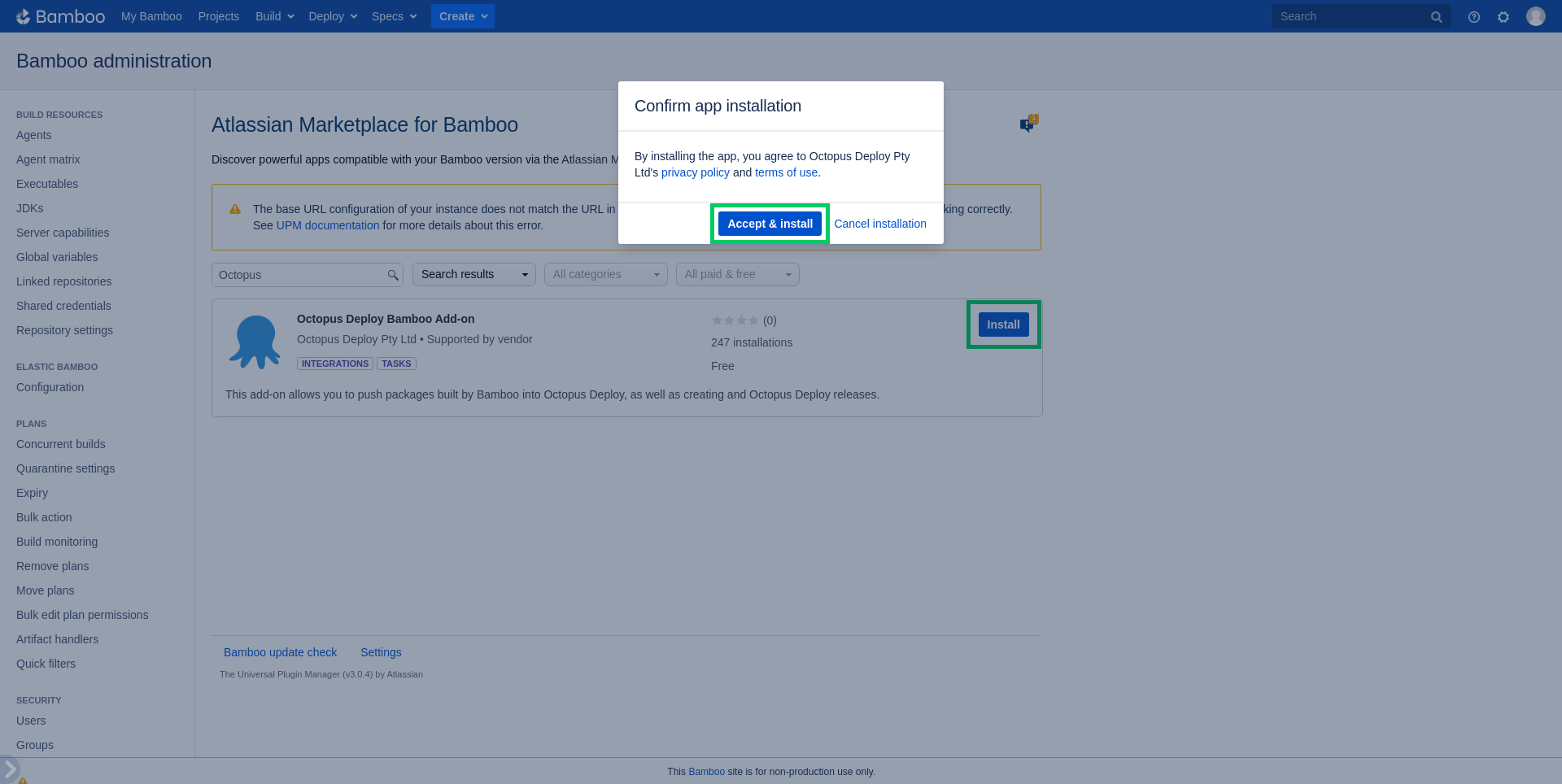Open Linked repositories in sidebar
The width and height of the screenshot is (1562, 784).
[64, 281]
